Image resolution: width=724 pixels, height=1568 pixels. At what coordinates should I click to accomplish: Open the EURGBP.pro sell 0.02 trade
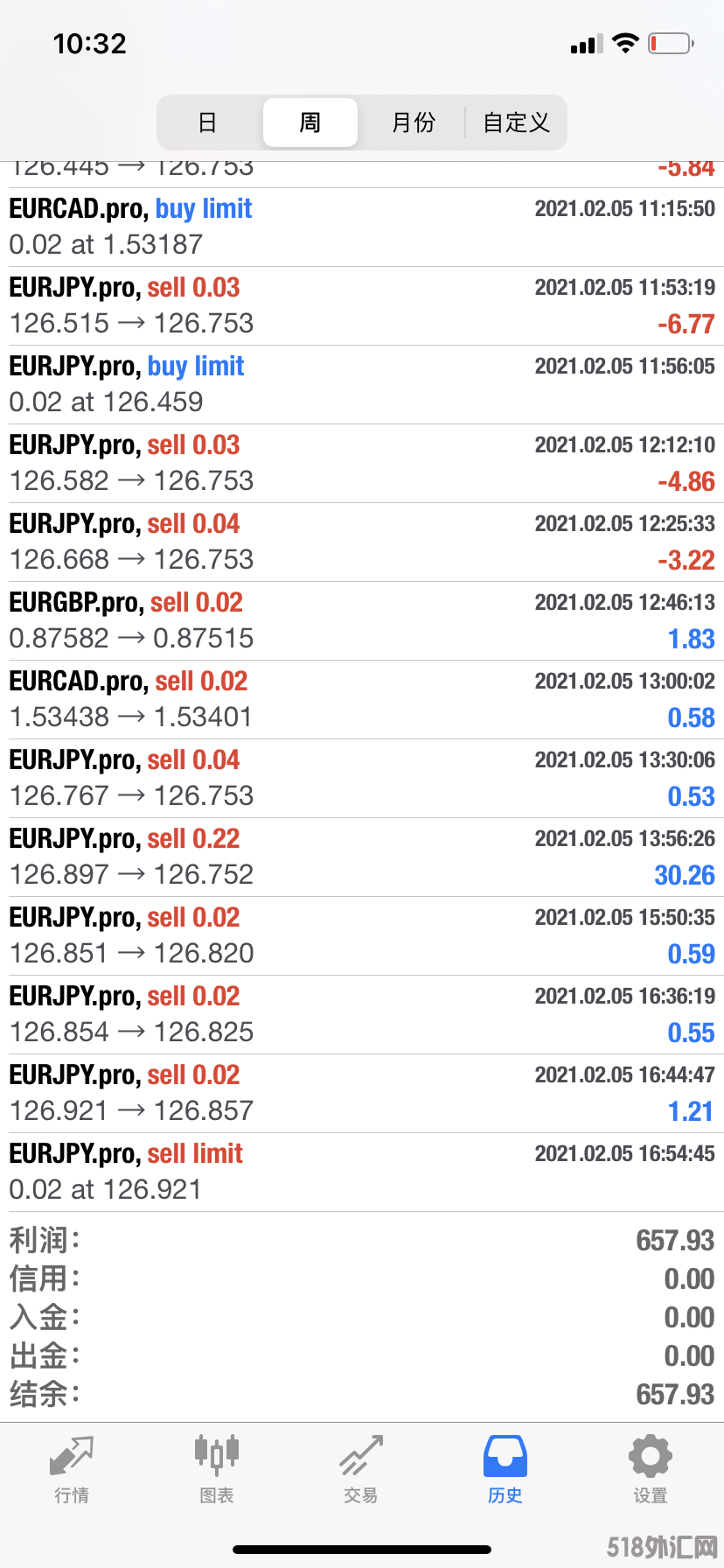(362, 620)
